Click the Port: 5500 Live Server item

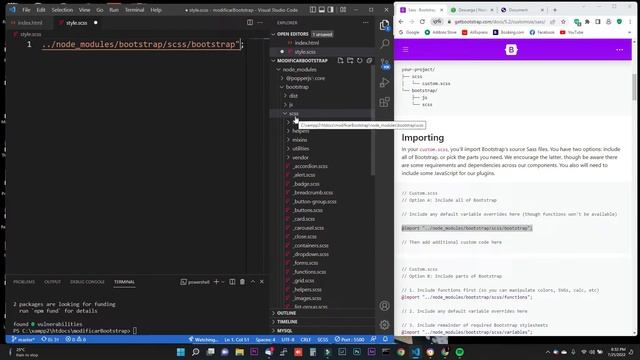(349, 339)
